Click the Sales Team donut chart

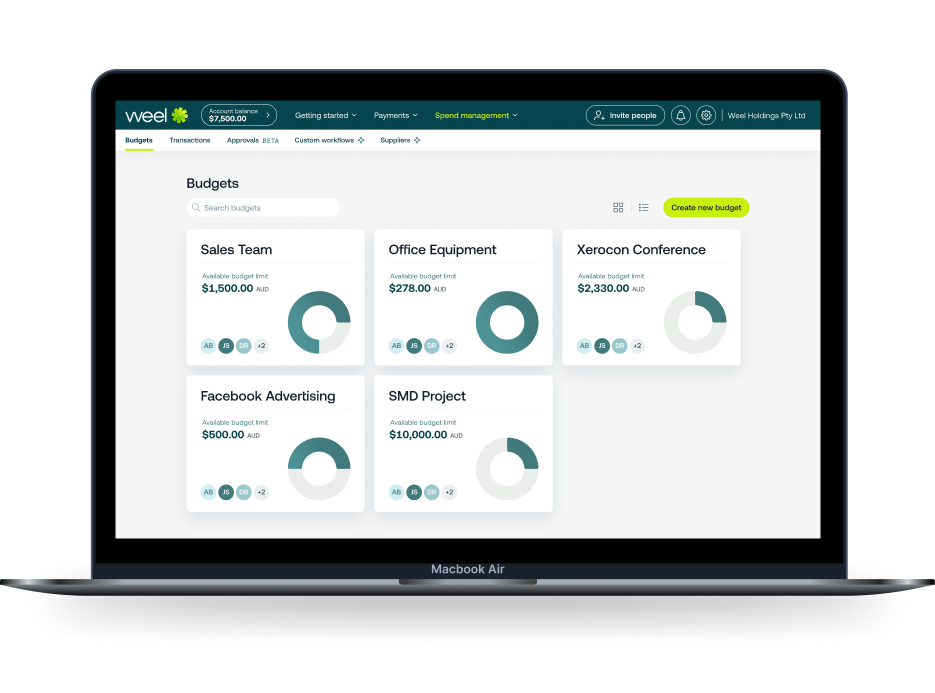(x=319, y=322)
